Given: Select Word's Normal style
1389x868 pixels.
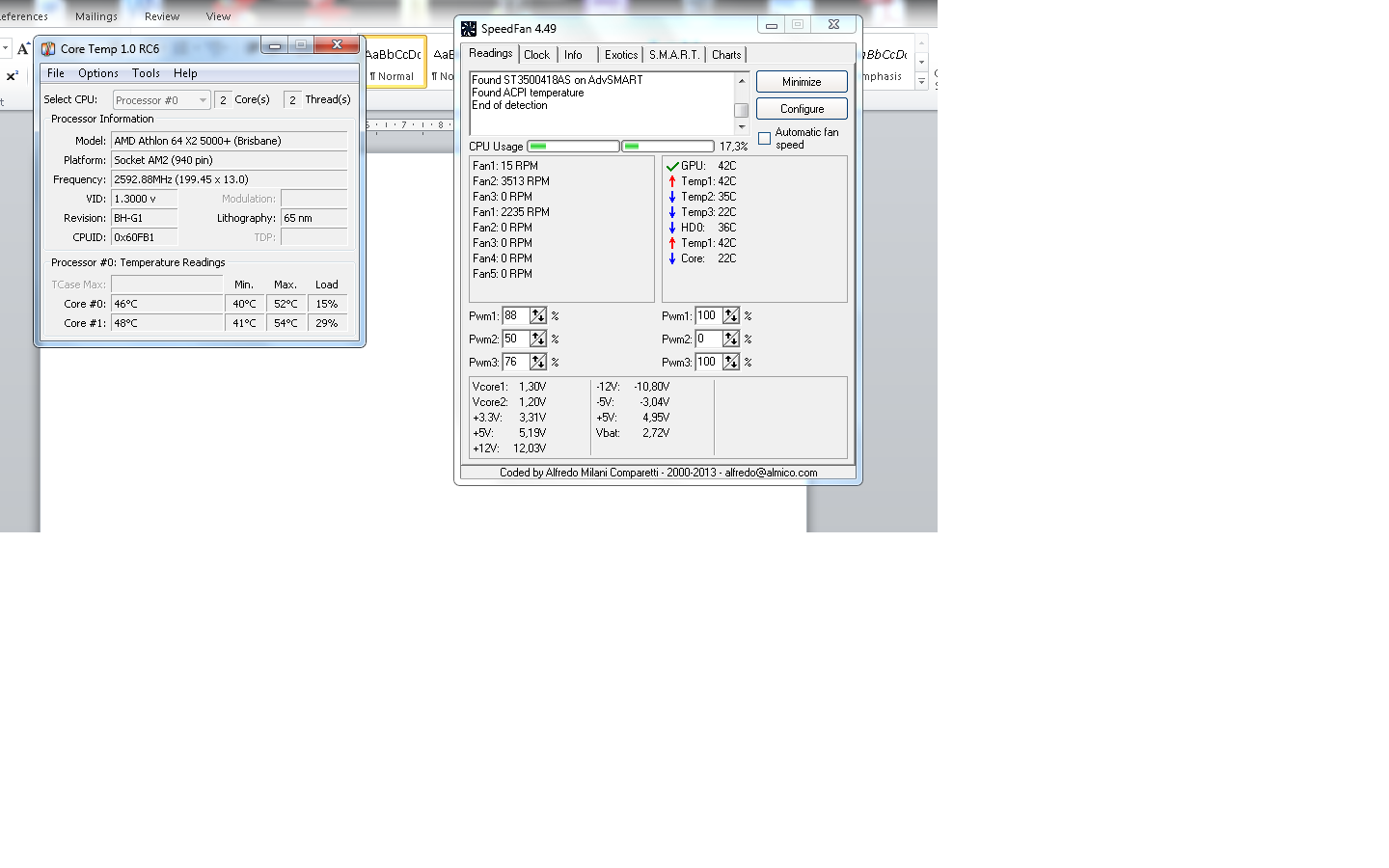Looking at the screenshot, I should click(394, 63).
